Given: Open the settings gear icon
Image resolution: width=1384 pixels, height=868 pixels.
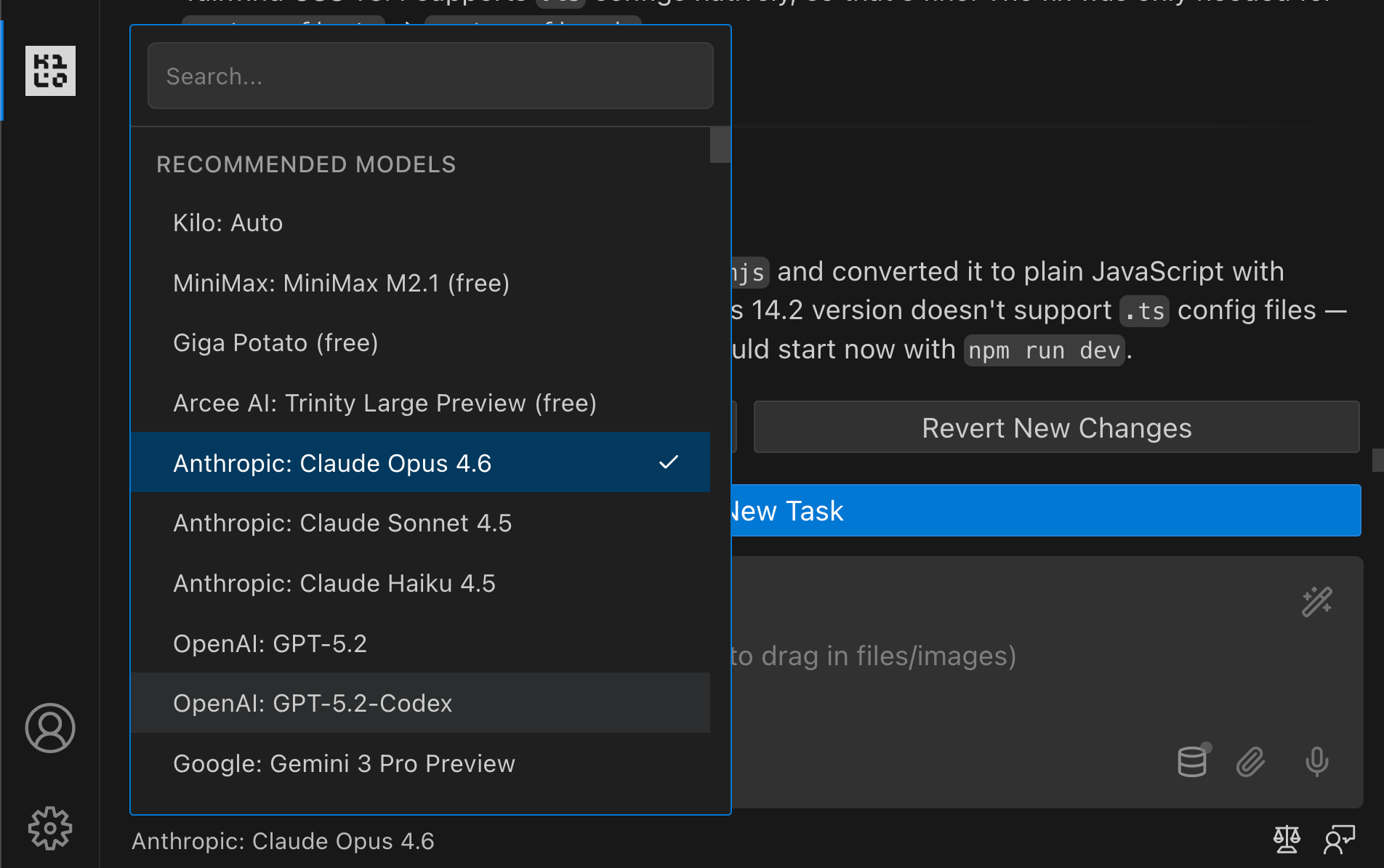Looking at the screenshot, I should pyautogui.click(x=50, y=828).
